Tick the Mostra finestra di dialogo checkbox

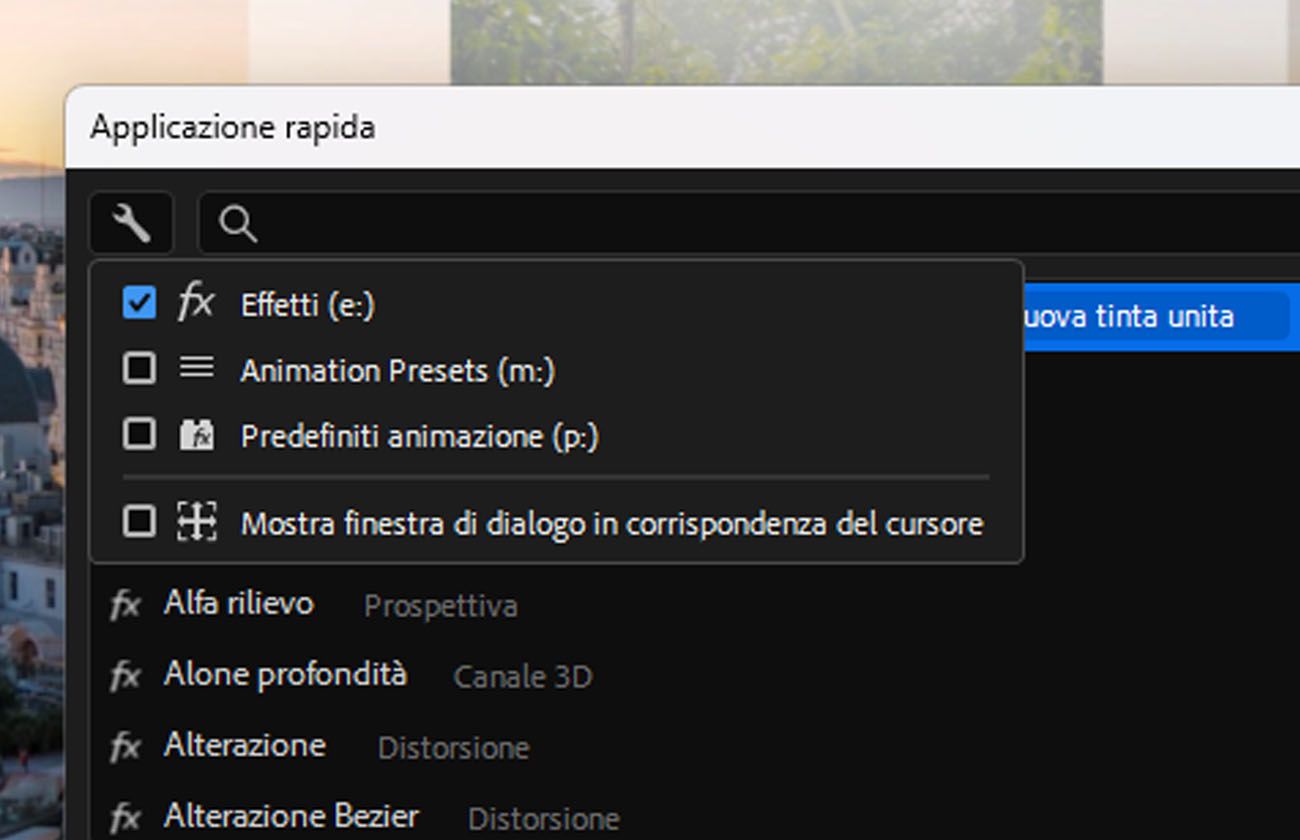[139, 521]
